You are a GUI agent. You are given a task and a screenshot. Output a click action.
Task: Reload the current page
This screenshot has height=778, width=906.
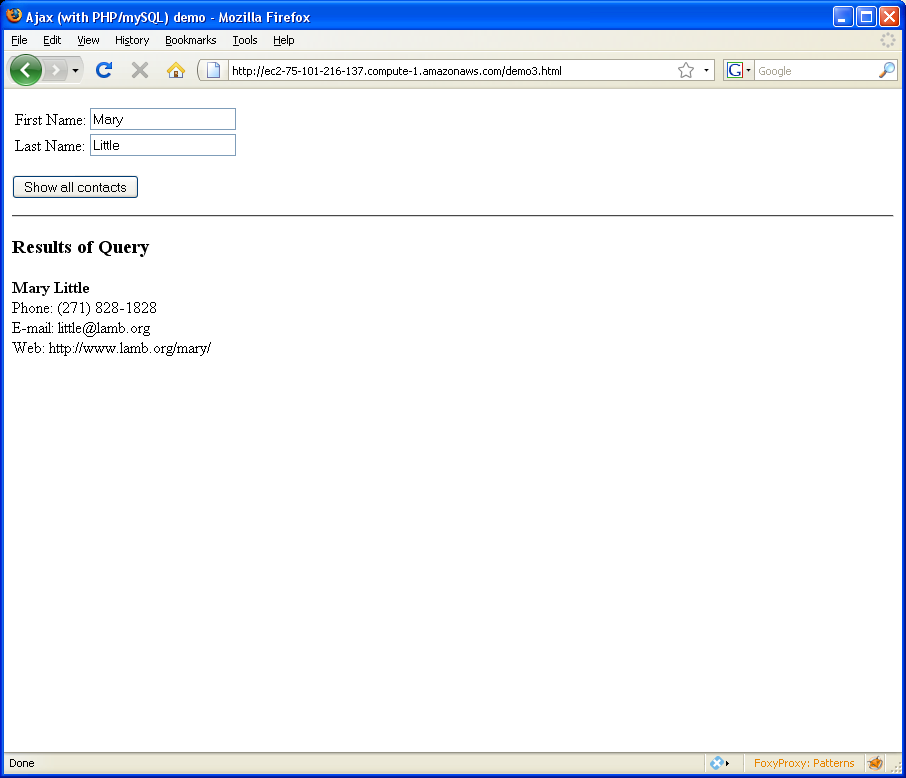[104, 71]
